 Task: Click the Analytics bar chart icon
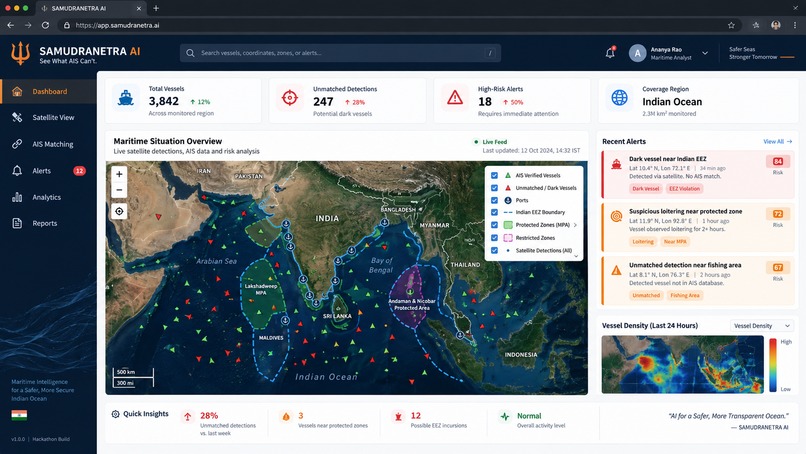point(17,197)
